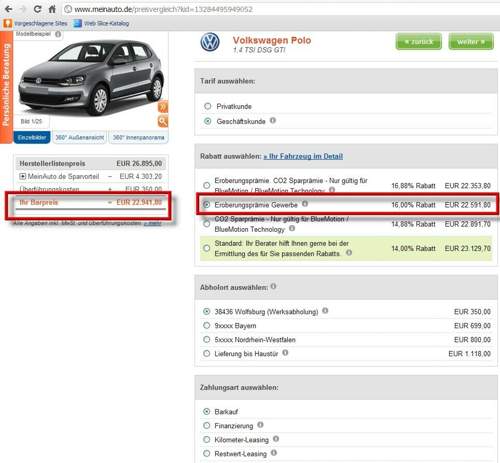
Task: Click the Ihr Barpreis price row
Action: tap(90, 203)
